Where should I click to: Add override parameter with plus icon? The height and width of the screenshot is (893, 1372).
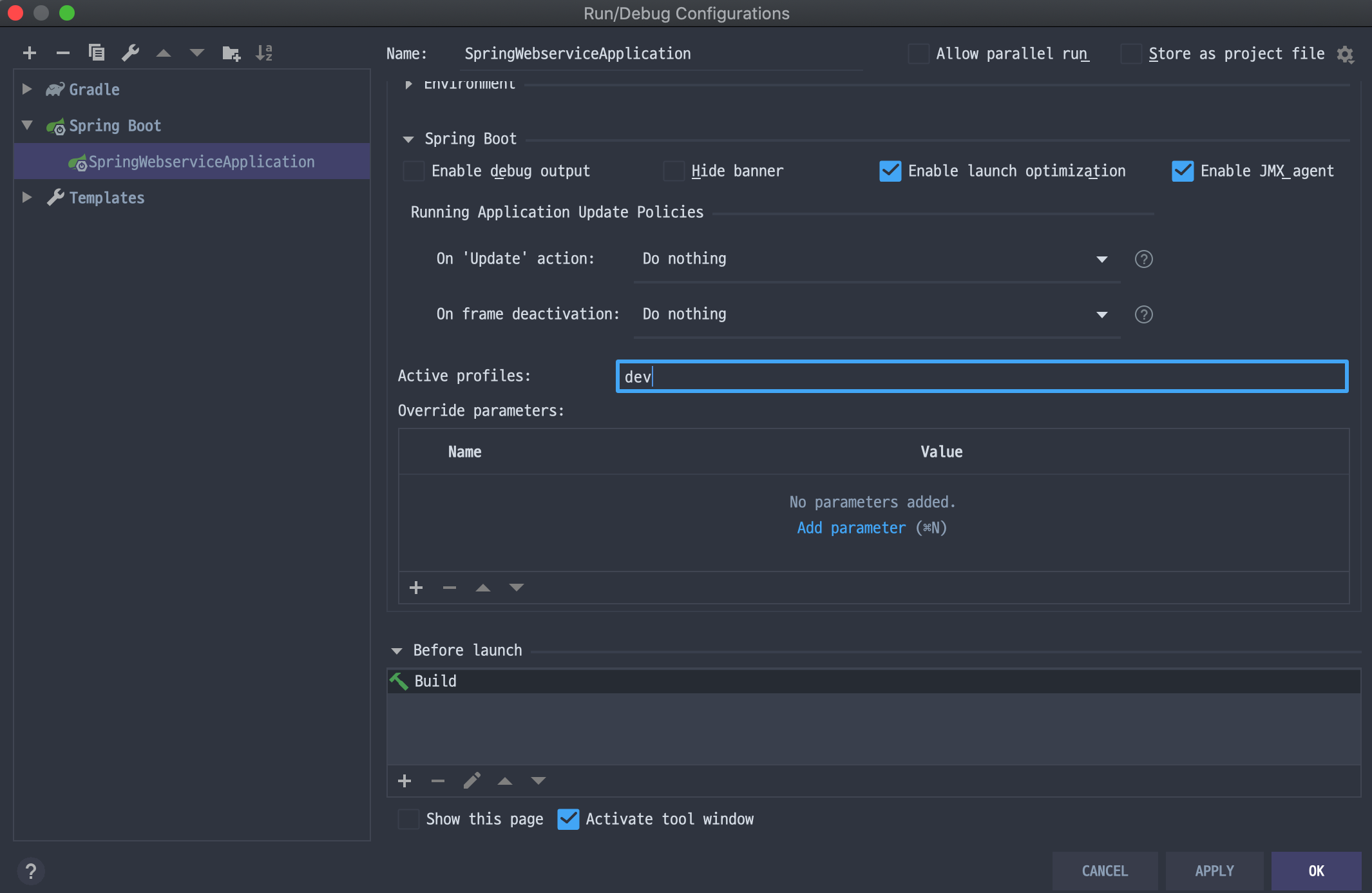[x=416, y=588]
